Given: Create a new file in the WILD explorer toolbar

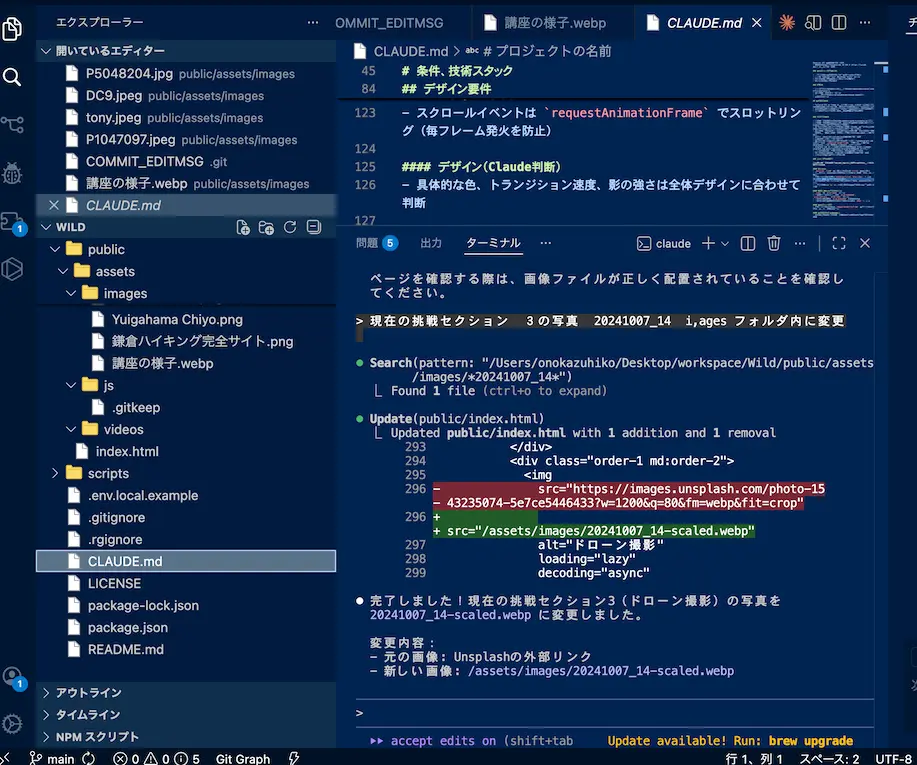Looking at the screenshot, I should click(x=243, y=228).
